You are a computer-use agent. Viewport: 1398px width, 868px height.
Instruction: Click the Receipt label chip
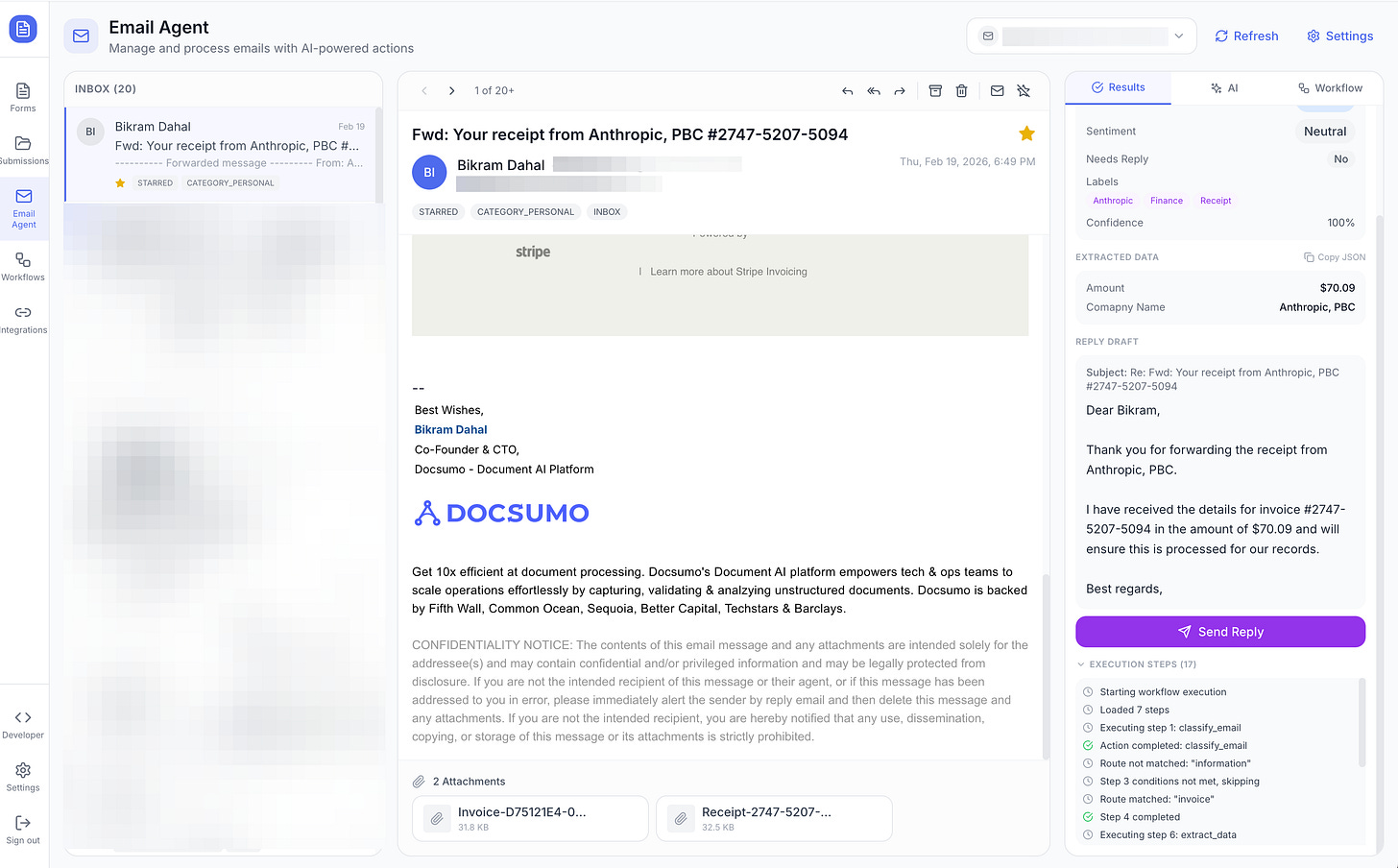tap(1216, 201)
